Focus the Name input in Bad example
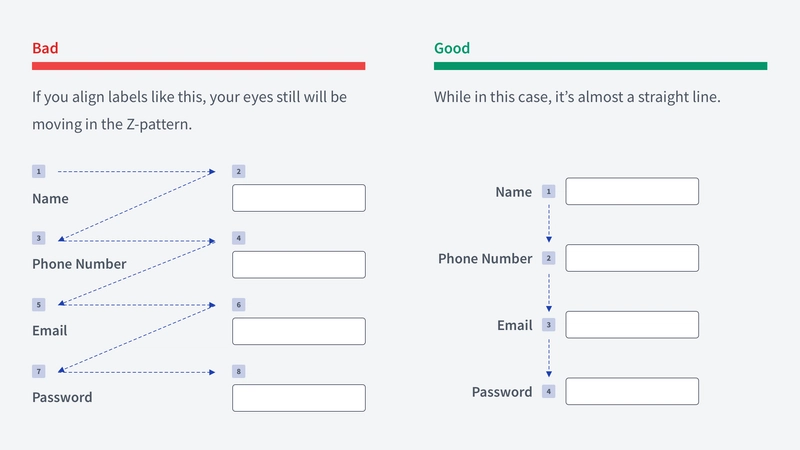Screen dimensions: 800x450 299,198
